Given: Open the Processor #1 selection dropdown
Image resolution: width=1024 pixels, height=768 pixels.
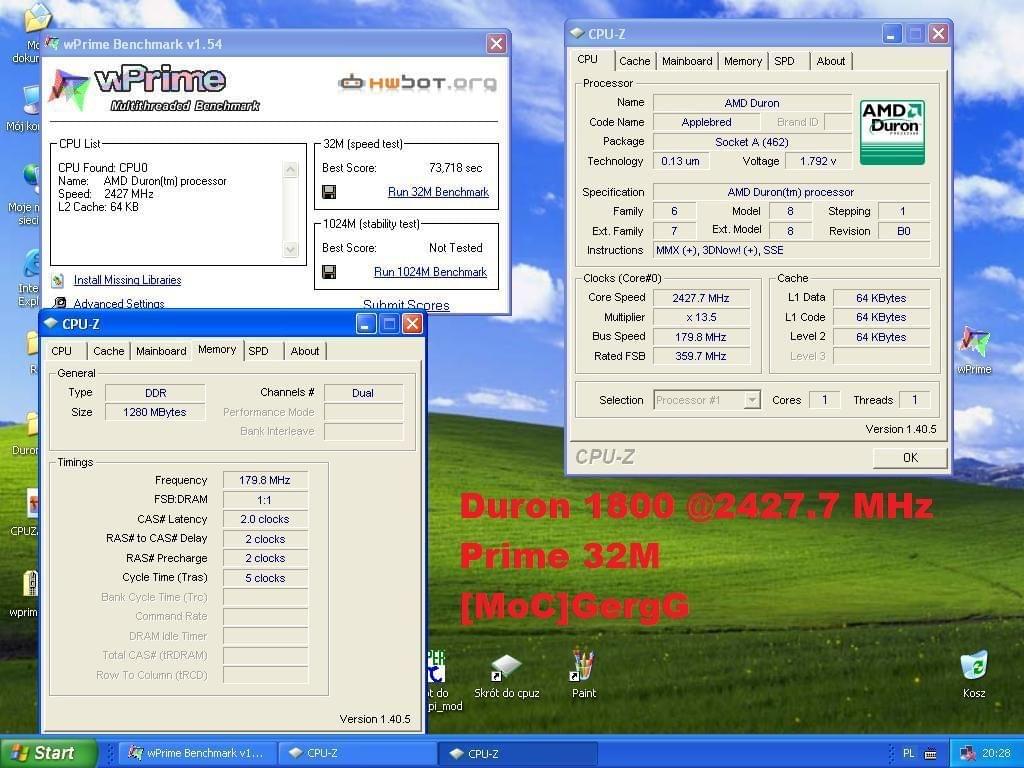Looking at the screenshot, I should pyautogui.click(x=752, y=400).
